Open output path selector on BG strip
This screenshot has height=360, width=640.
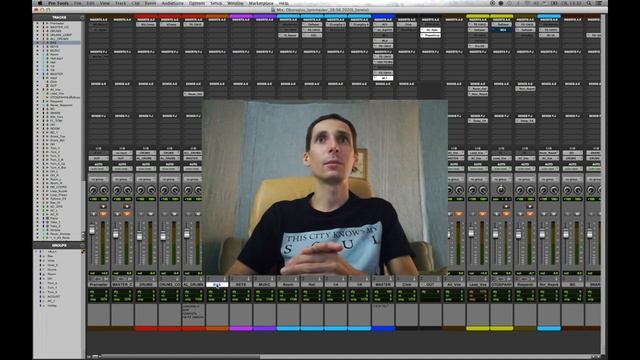[x=572, y=158]
